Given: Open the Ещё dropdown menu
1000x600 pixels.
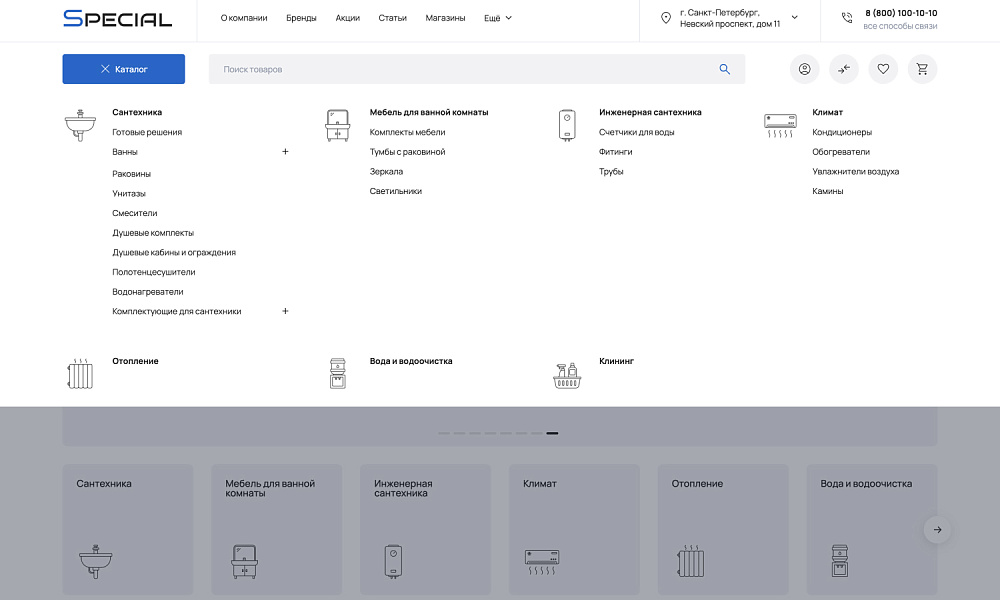Looking at the screenshot, I should click(497, 17).
